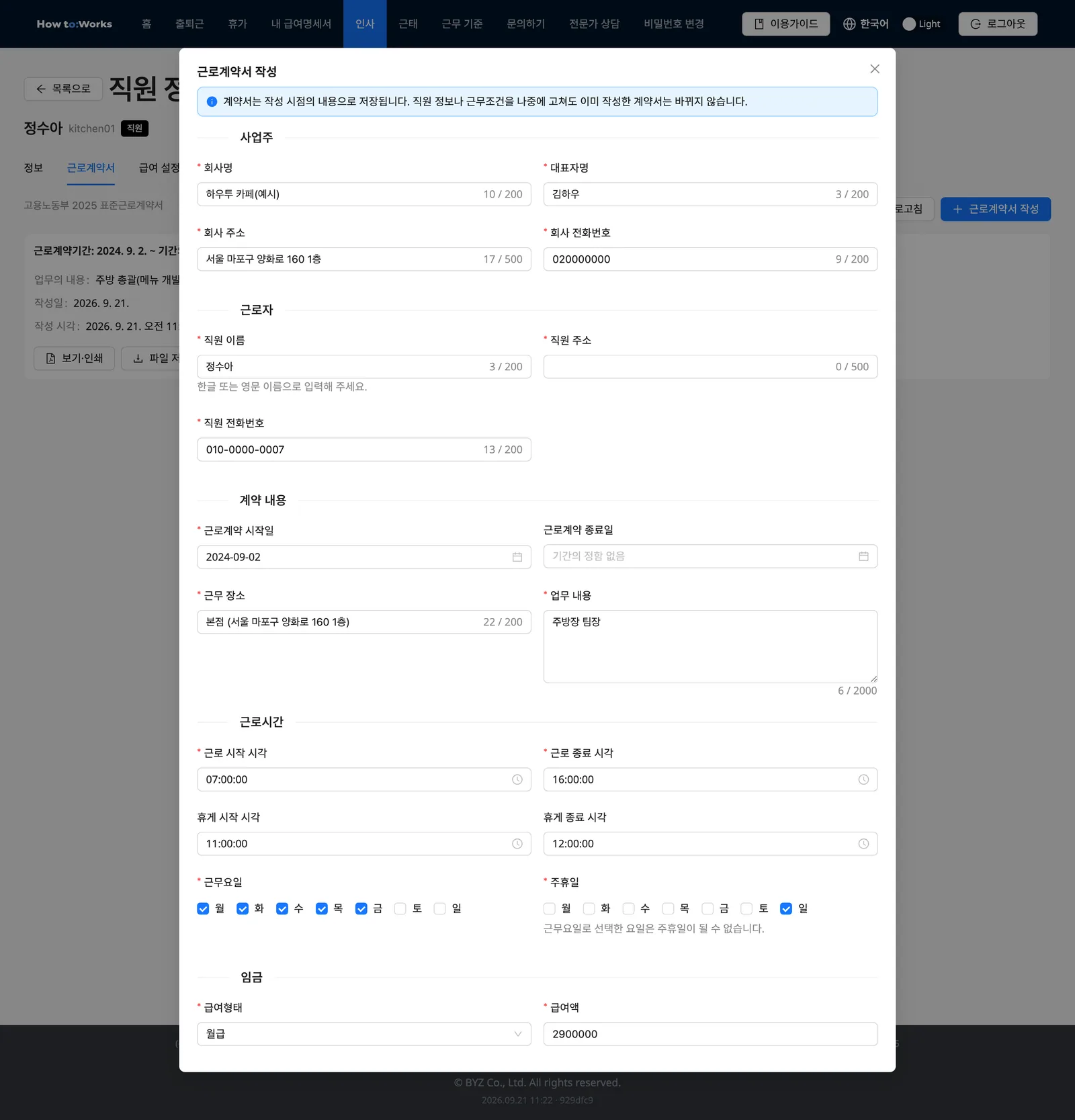This screenshot has width=1075, height=1120.
Task: Open 비밀번호 변경 in the navigation
Action: point(674,24)
